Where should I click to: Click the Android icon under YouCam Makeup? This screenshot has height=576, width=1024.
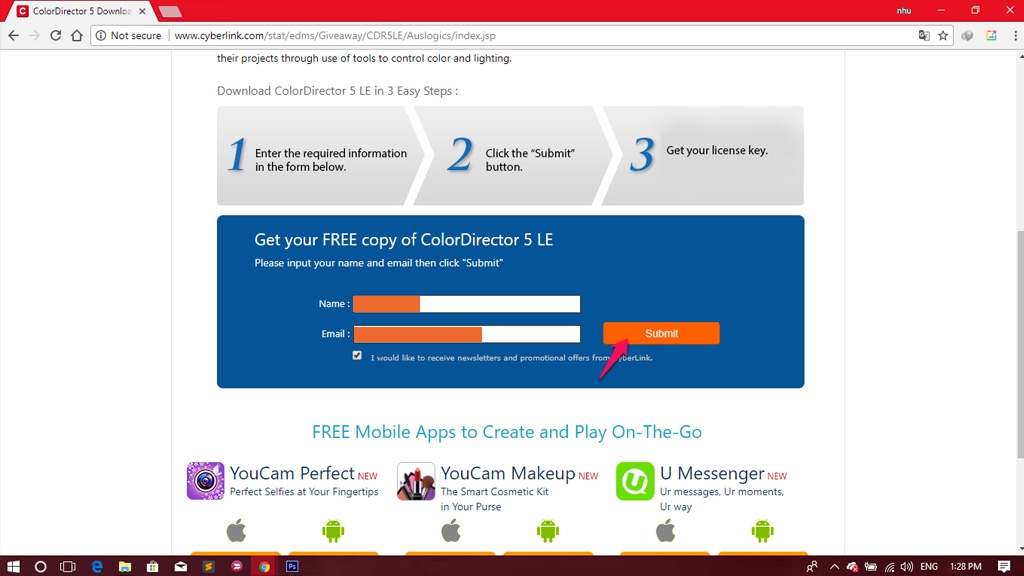click(x=547, y=530)
